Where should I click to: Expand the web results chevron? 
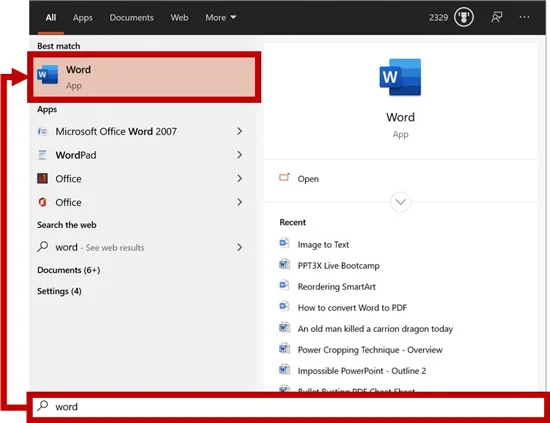[x=240, y=247]
